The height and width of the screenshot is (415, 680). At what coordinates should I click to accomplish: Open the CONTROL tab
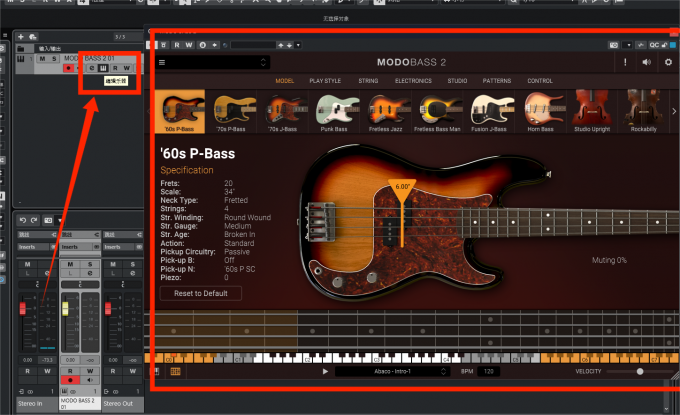pos(540,81)
